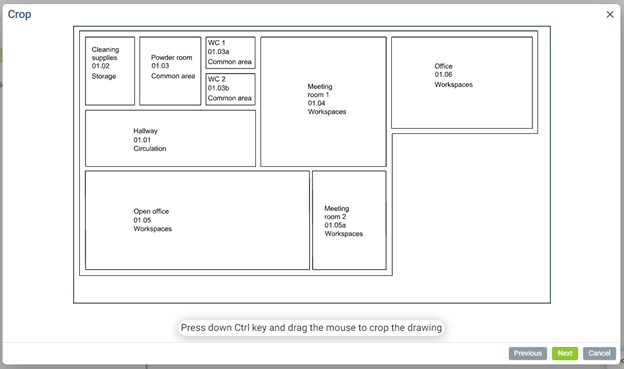Click the Open office 01.05 room
Viewport: 624px width, 369px height.
click(197, 220)
